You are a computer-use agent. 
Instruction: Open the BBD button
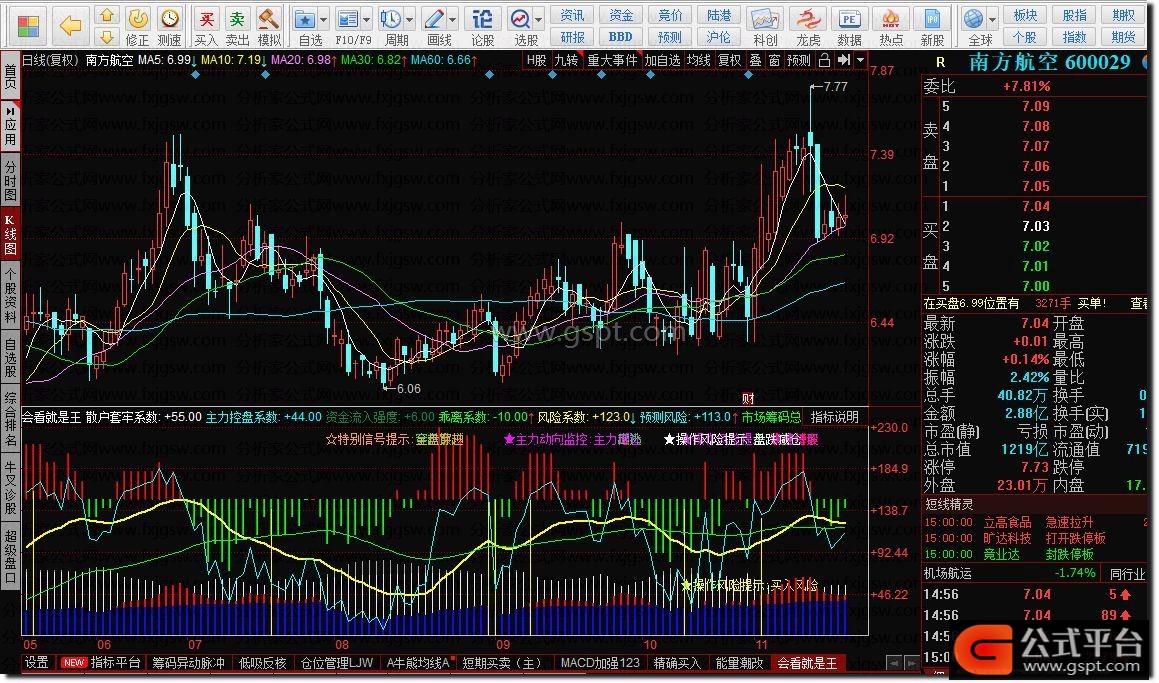coord(621,37)
